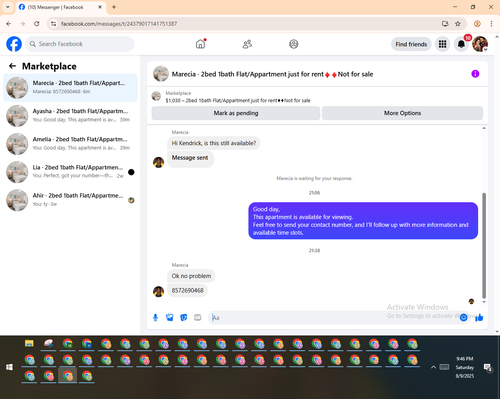Click the install app icon in address bar
This screenshot has width=500, height=399.
coord(445,24)
